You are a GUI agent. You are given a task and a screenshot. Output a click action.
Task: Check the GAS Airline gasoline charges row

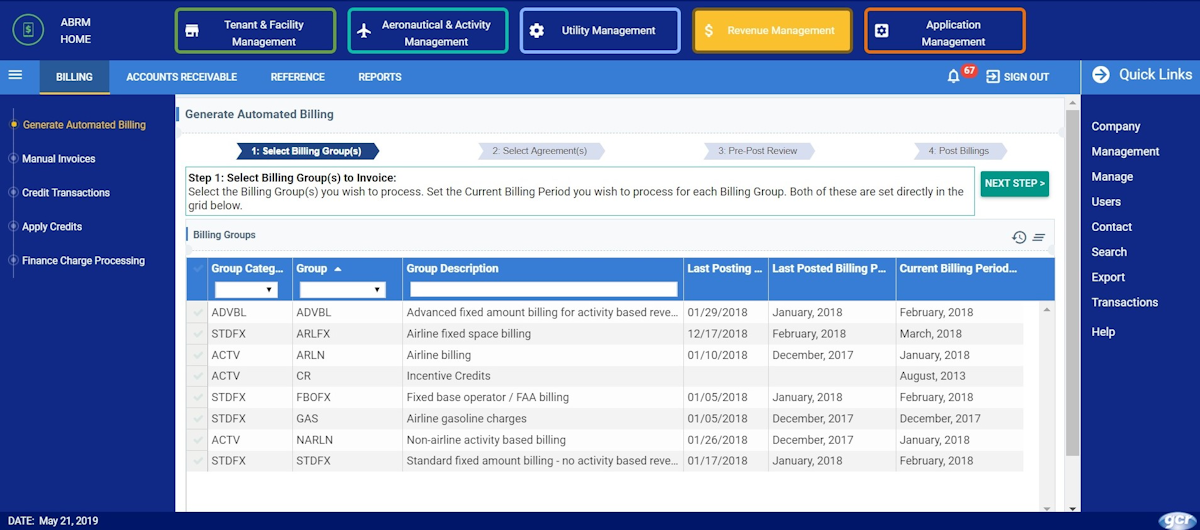click(x=197, y=419)
